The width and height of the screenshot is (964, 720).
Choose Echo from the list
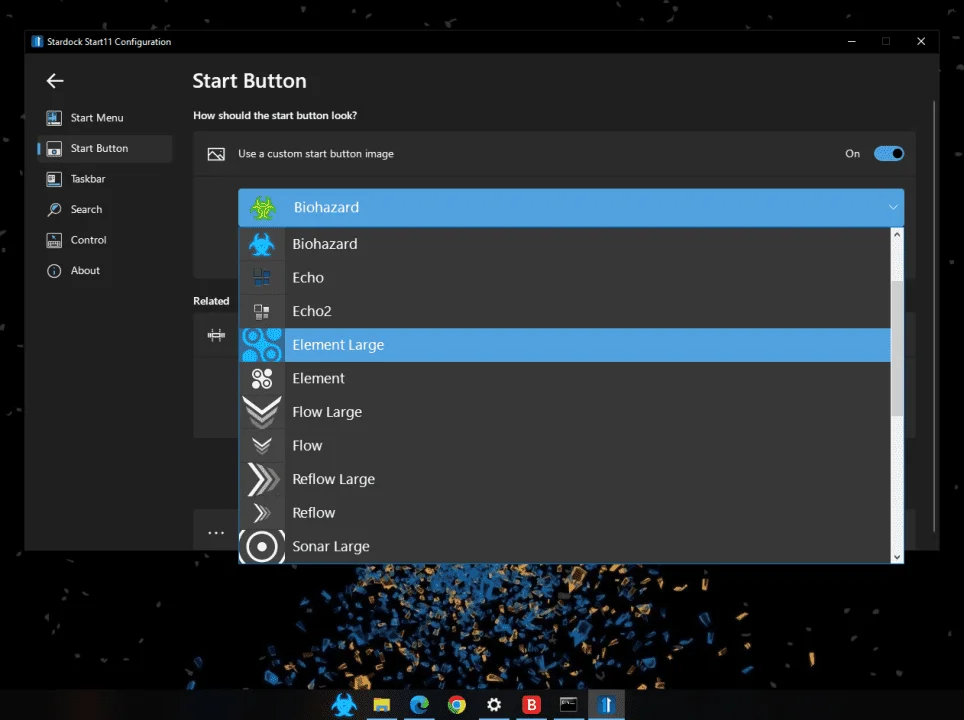click(x=564, y=277)
